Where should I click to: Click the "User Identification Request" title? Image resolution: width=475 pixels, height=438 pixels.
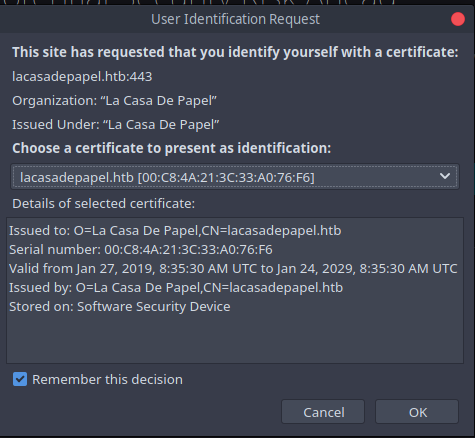pyautogui.click(x=235, y=19)
